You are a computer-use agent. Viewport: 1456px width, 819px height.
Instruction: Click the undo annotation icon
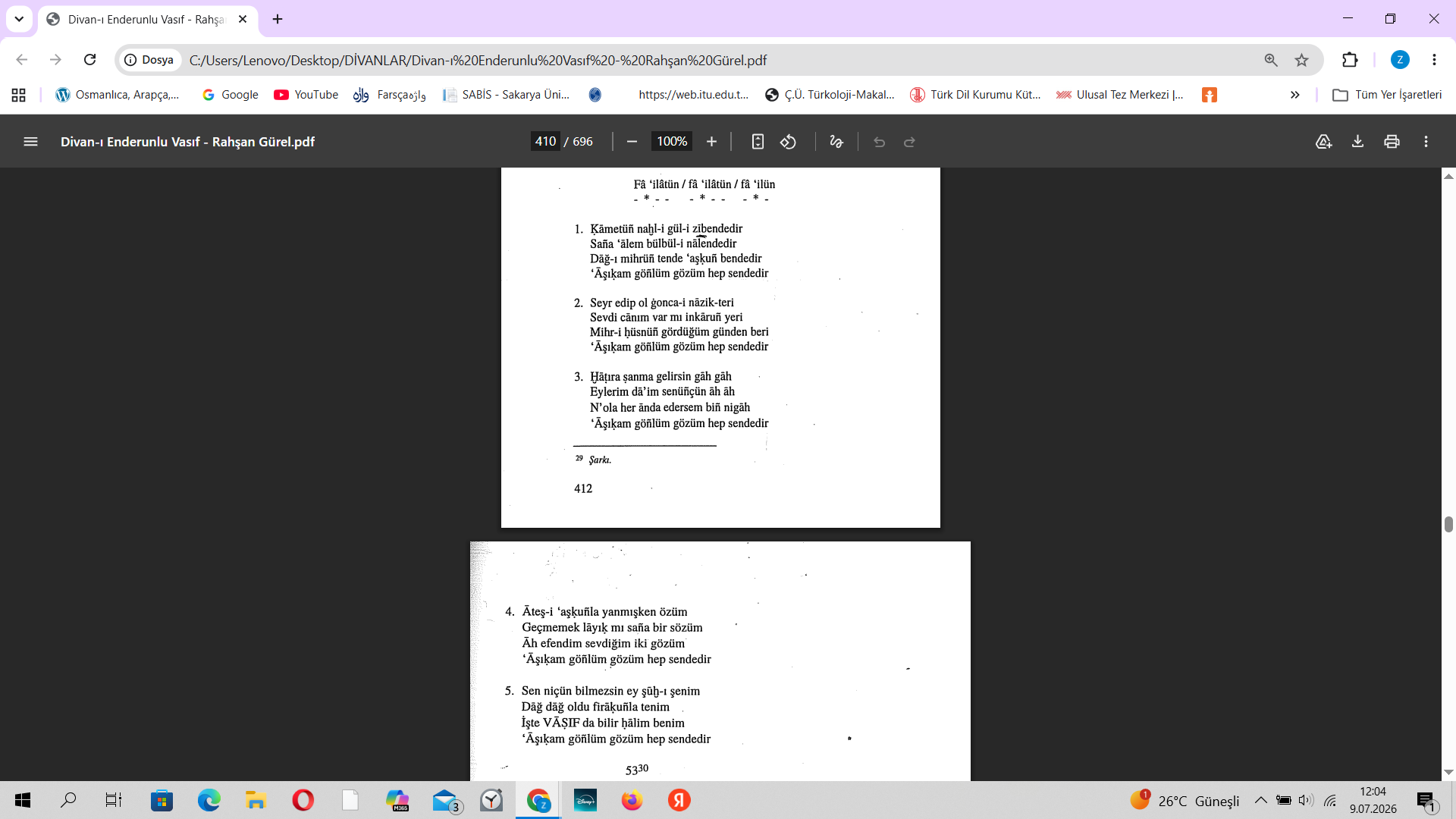[x=879, y=142]
